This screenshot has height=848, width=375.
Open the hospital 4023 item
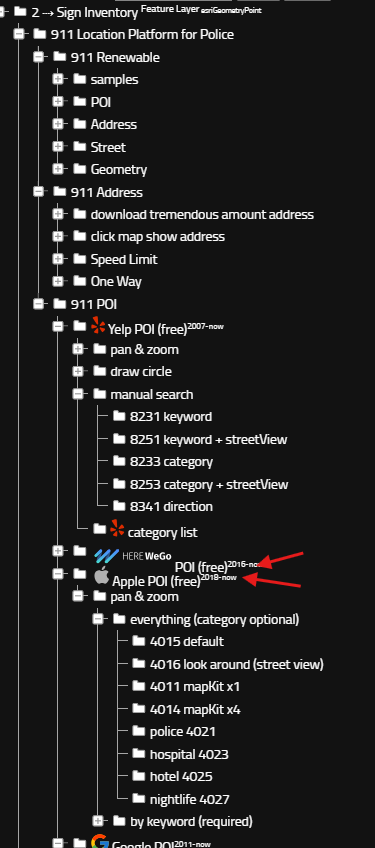pyautogui.click(x=189, y=754)
